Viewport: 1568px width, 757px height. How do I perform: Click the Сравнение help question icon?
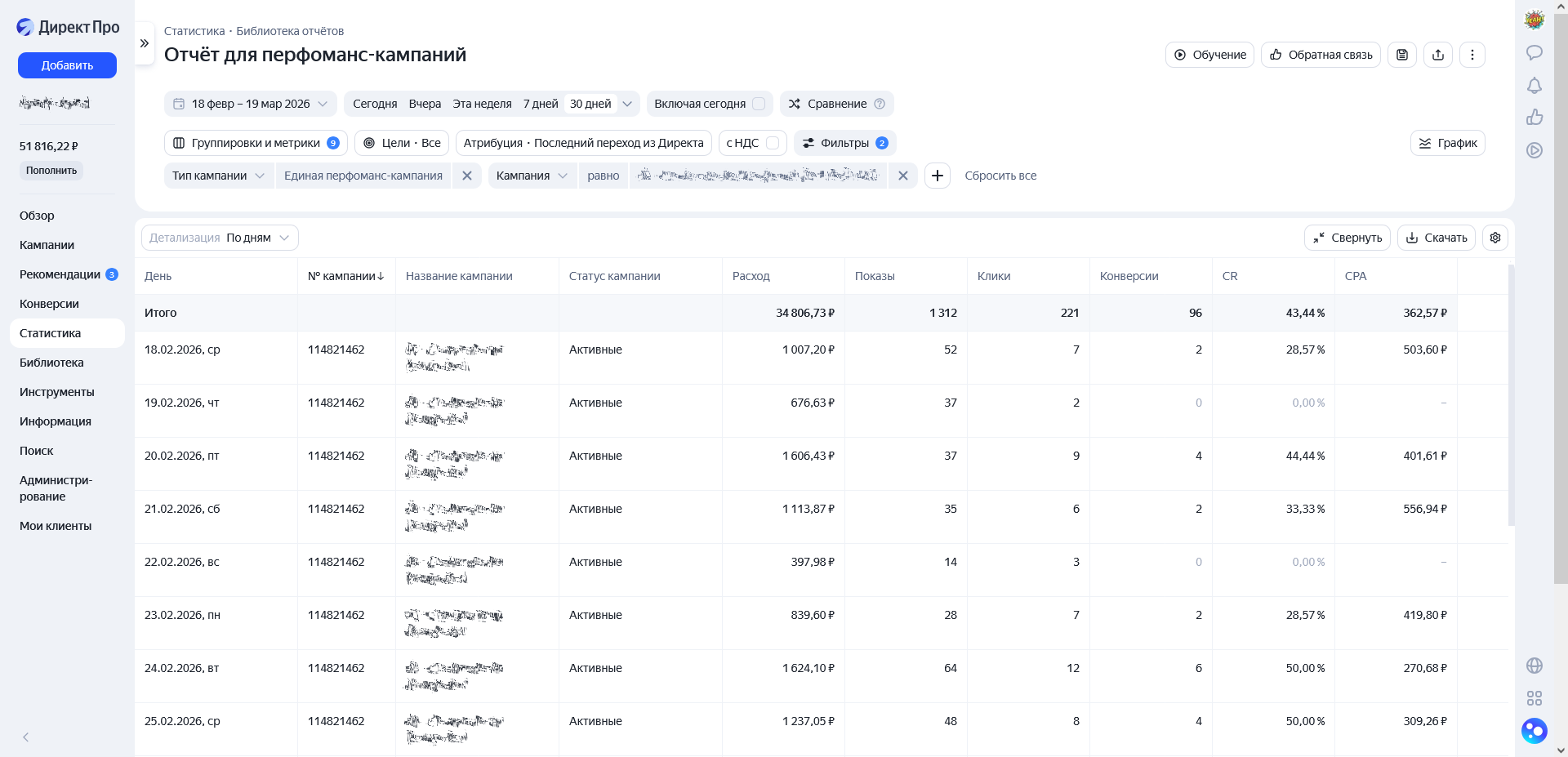click(x=880, y=104)
